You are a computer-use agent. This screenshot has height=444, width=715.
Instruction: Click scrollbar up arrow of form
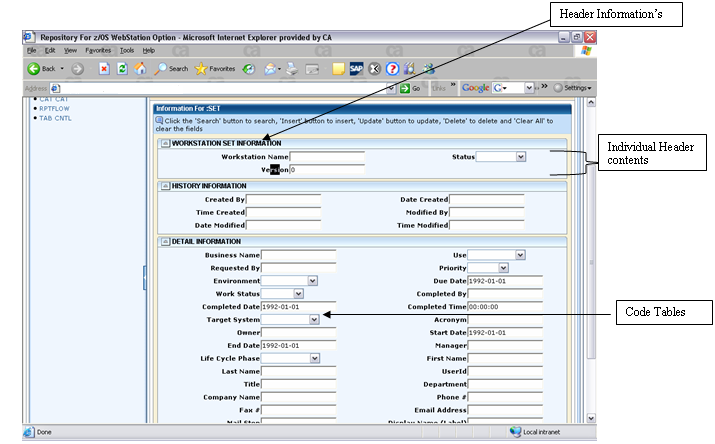[591, 102]
